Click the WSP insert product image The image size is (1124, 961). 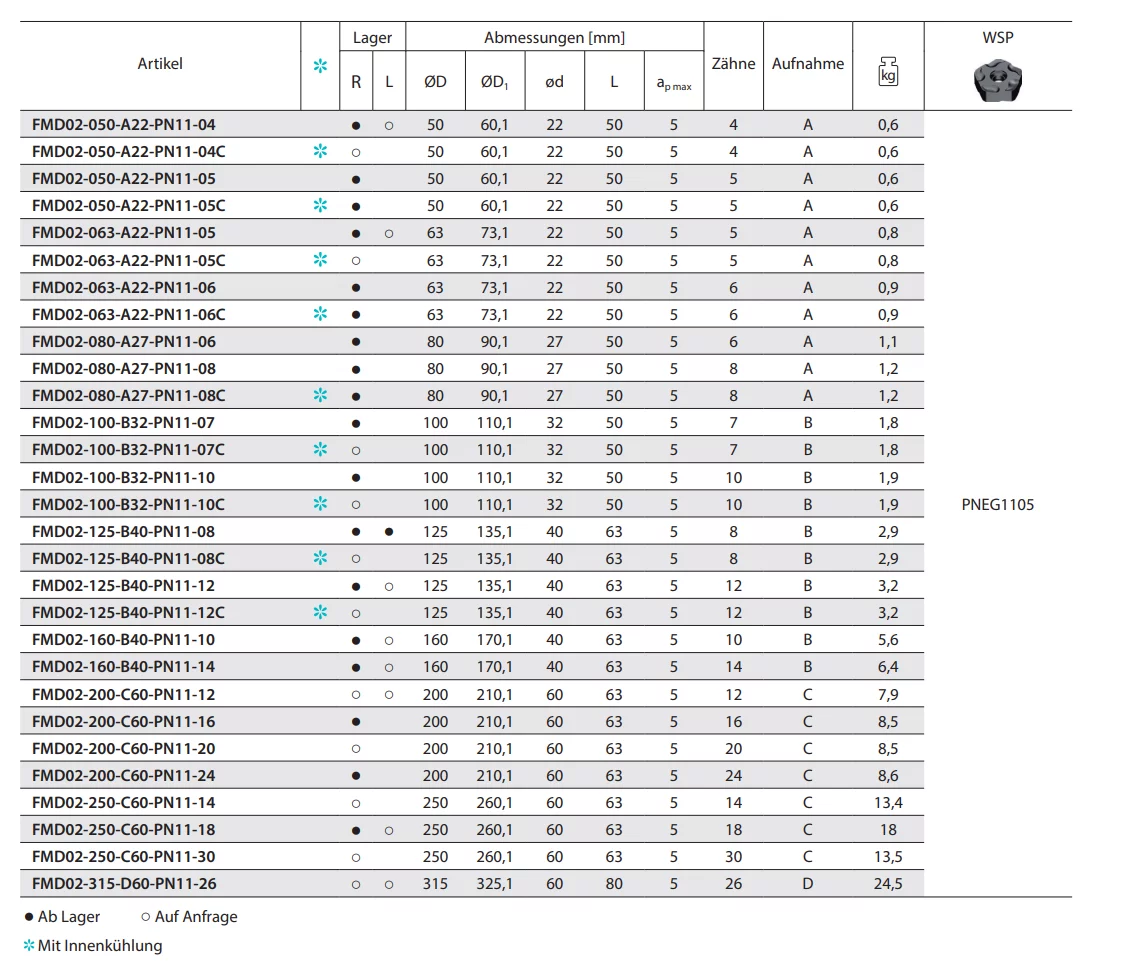click(x=997, y=80)
